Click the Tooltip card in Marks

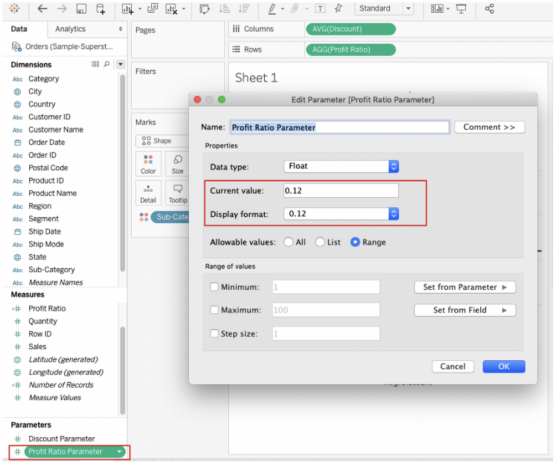point(177,193)
